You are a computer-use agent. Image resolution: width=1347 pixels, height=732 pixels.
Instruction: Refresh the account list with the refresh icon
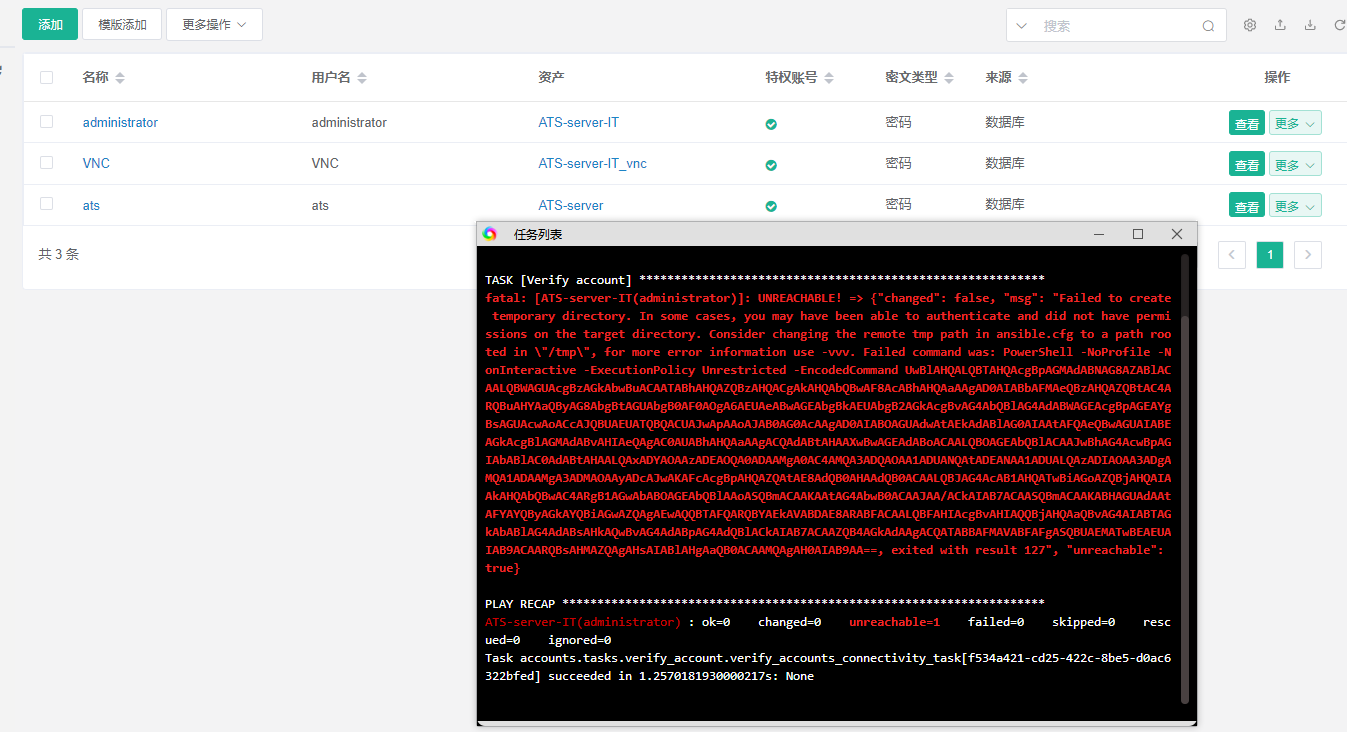click(1340, 24)
